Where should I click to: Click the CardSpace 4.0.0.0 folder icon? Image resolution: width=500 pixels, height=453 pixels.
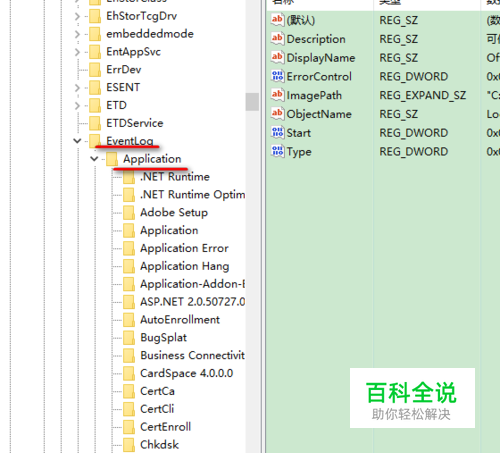(129, 374)
